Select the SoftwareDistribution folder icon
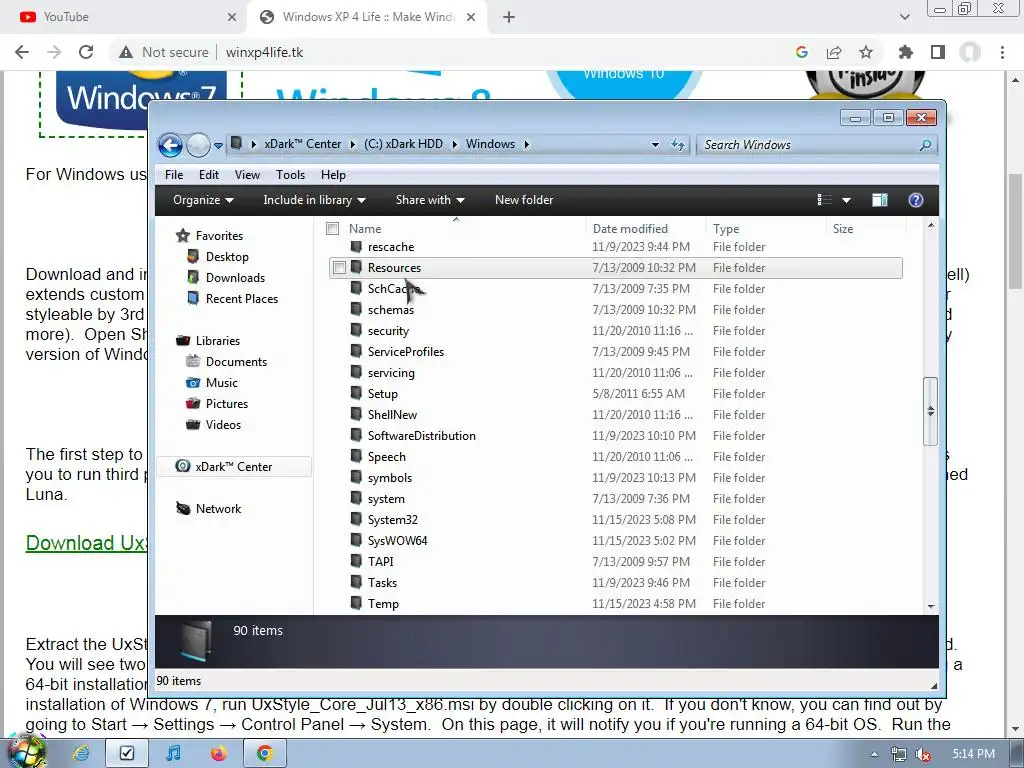 pyautogui.click(x=356, y=436)
